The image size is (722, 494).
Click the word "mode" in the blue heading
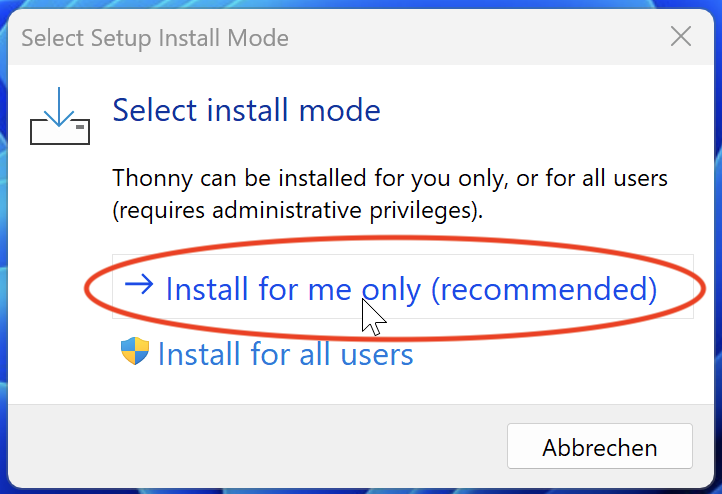coord(342,109)
